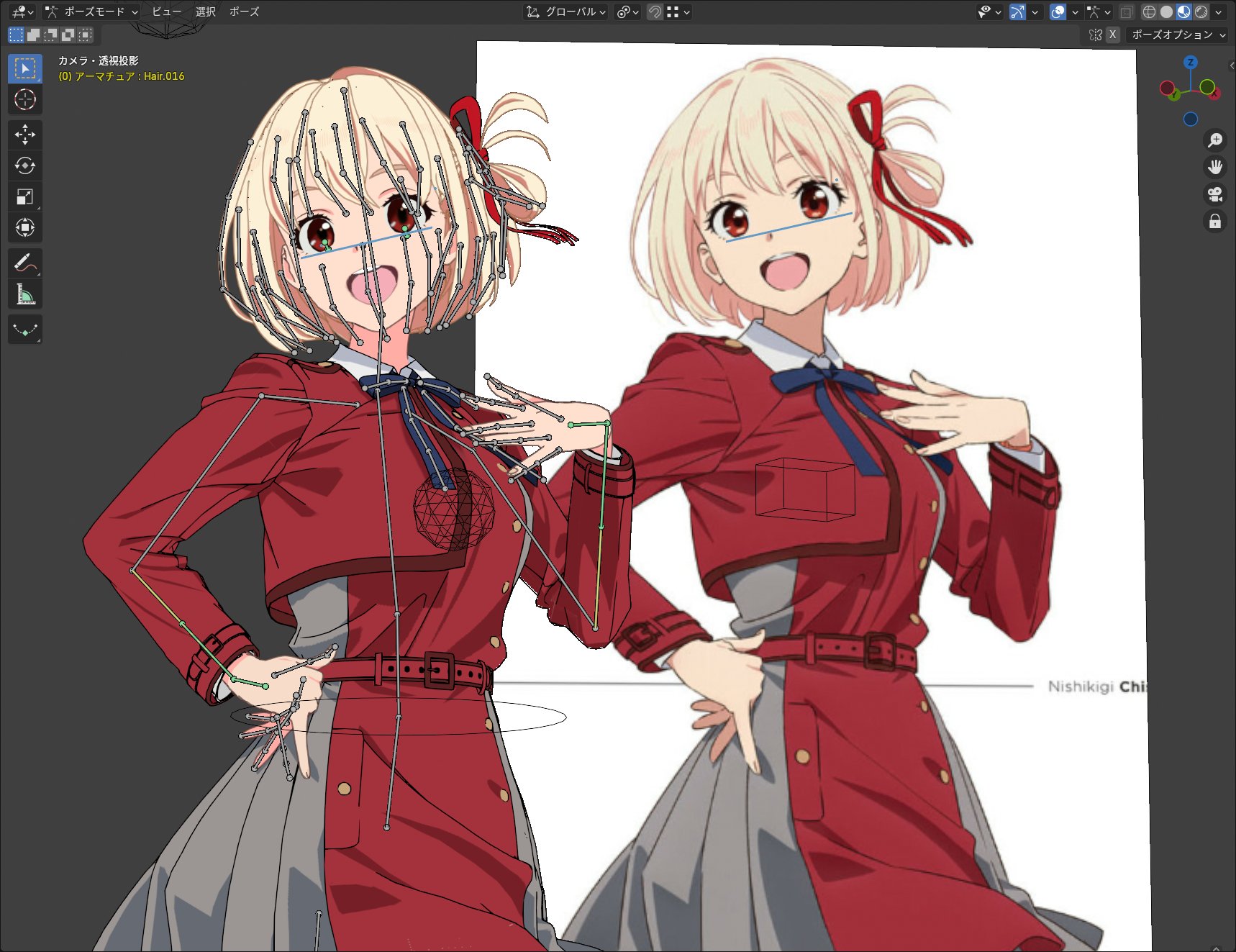
Task: Select the Annotate tool
Action: click(x=25, y=263)
